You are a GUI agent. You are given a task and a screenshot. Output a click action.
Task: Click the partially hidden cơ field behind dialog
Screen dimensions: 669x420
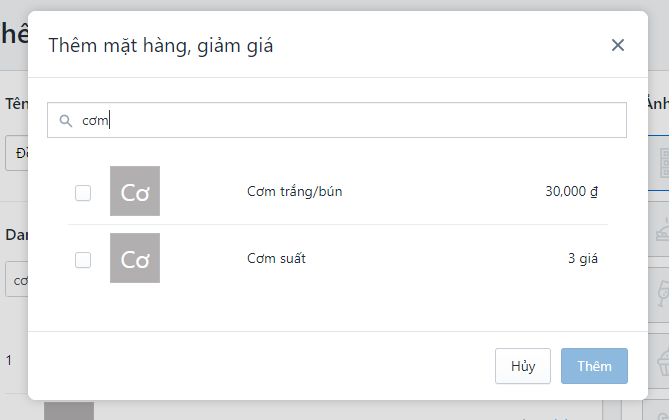(17, 280)
